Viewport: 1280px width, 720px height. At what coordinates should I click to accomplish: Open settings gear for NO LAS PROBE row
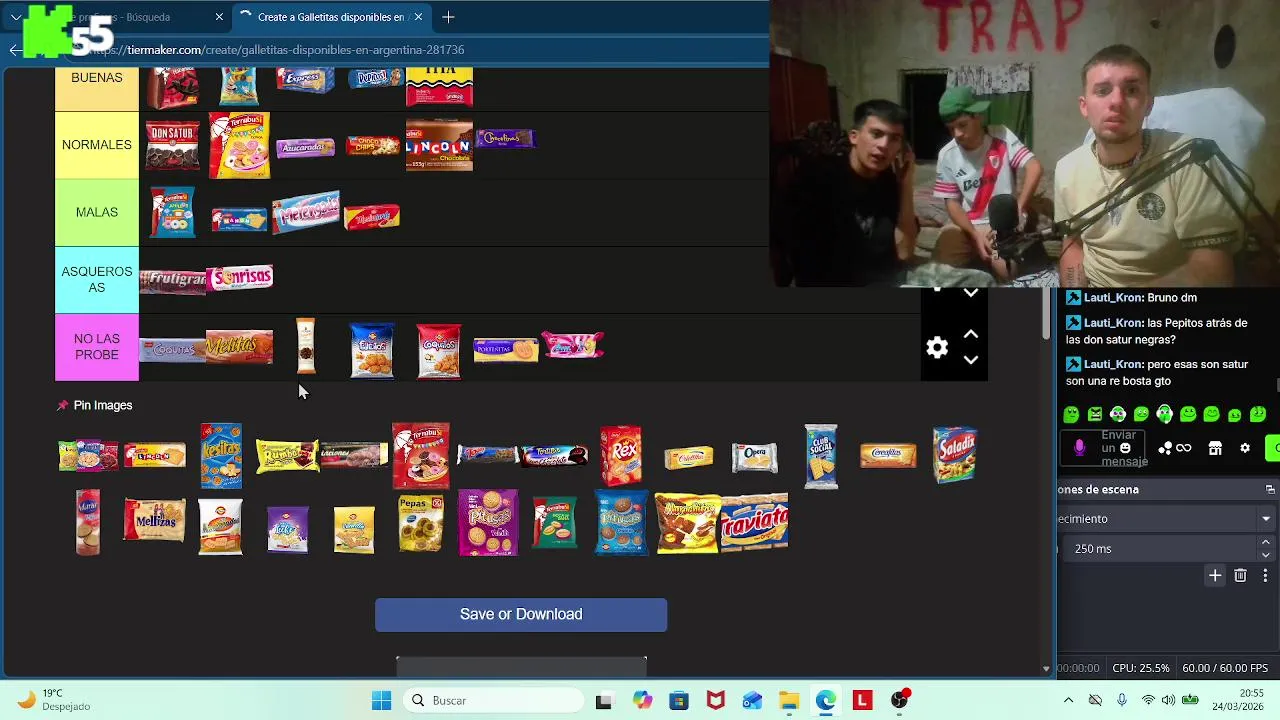(937, 347)
